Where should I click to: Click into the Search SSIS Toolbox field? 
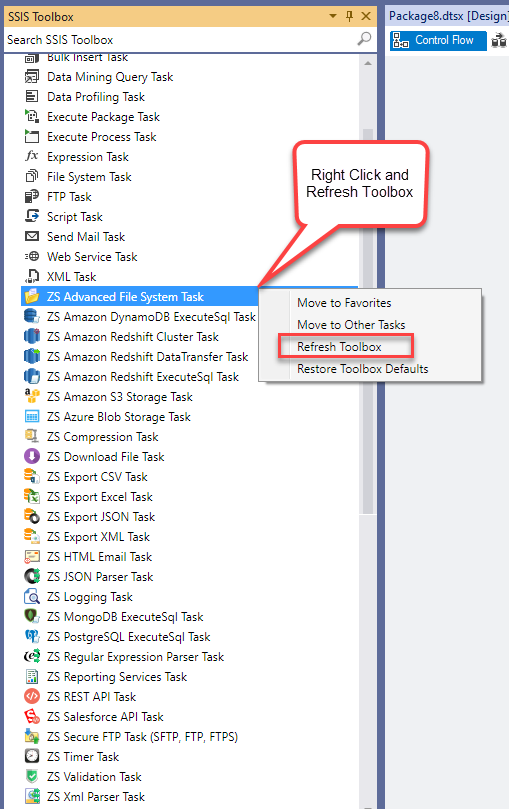(x=180, y=40)
